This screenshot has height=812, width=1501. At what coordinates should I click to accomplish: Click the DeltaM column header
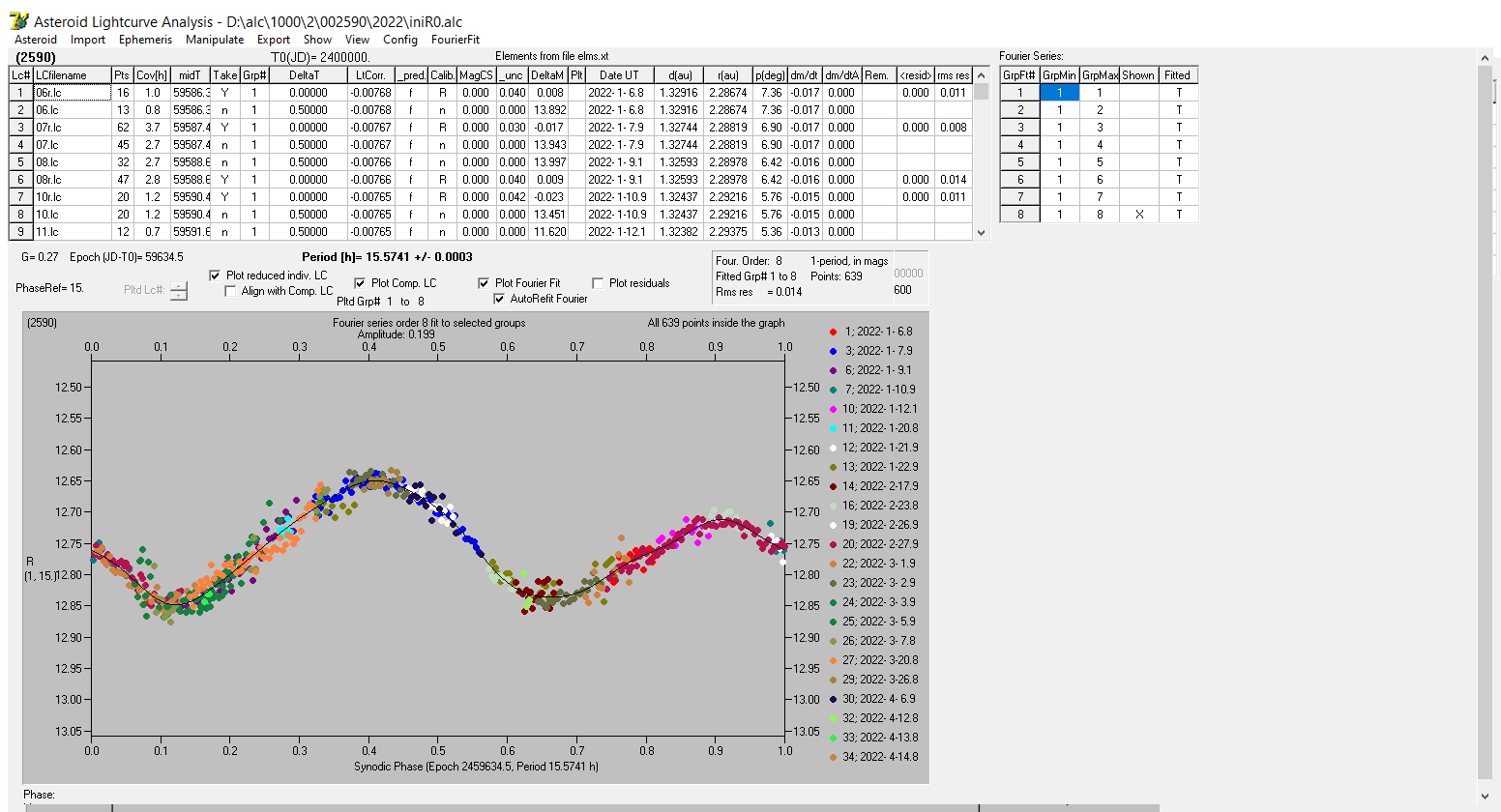[x=547, y=75]
